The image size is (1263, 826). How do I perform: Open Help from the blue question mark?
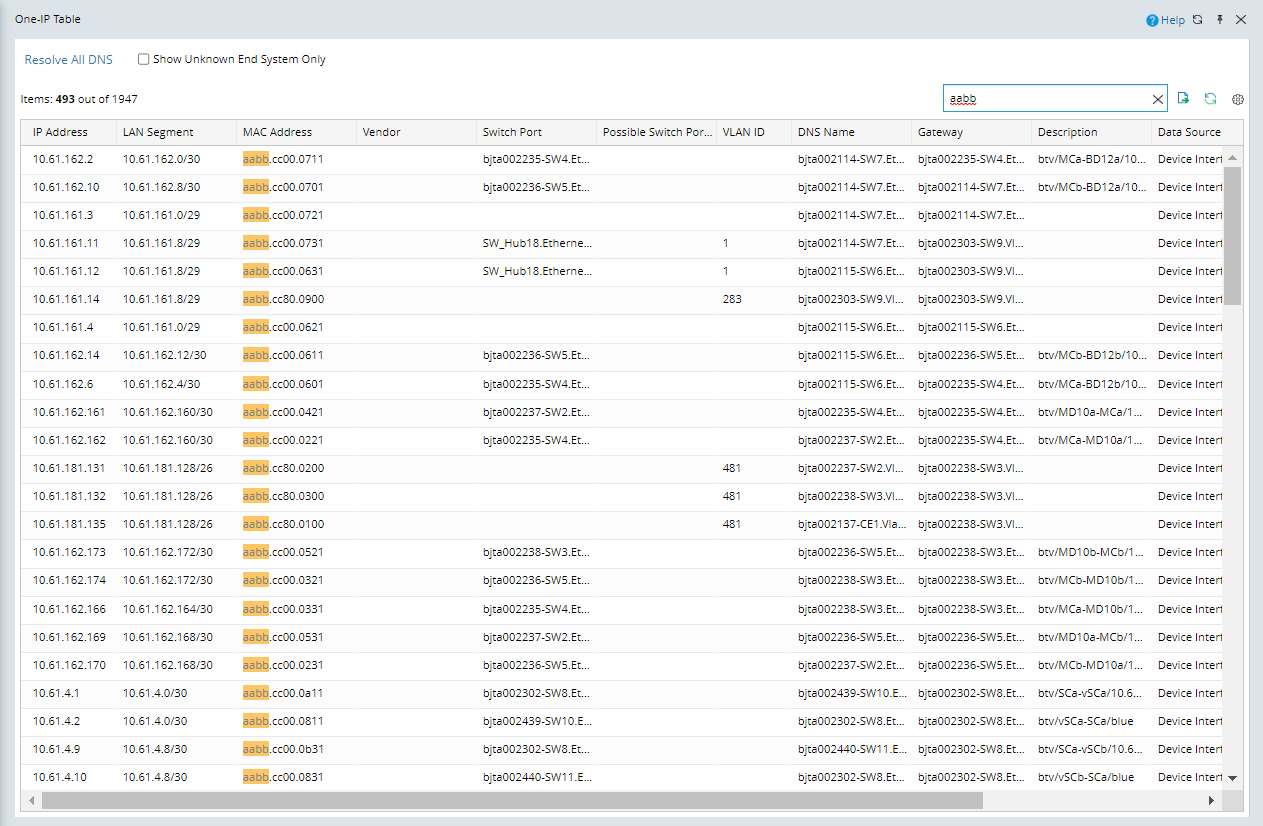pyautogui.click(x=1165, y=20)
